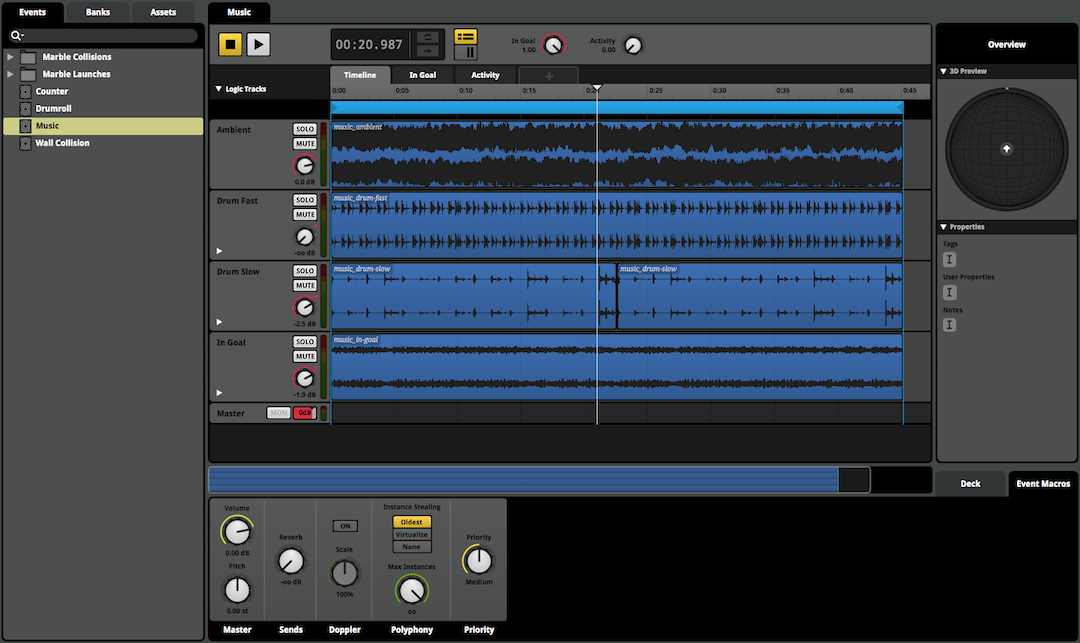
Task: Click the pause-bars icon under list view icon
Action: (x=466, y=52)
